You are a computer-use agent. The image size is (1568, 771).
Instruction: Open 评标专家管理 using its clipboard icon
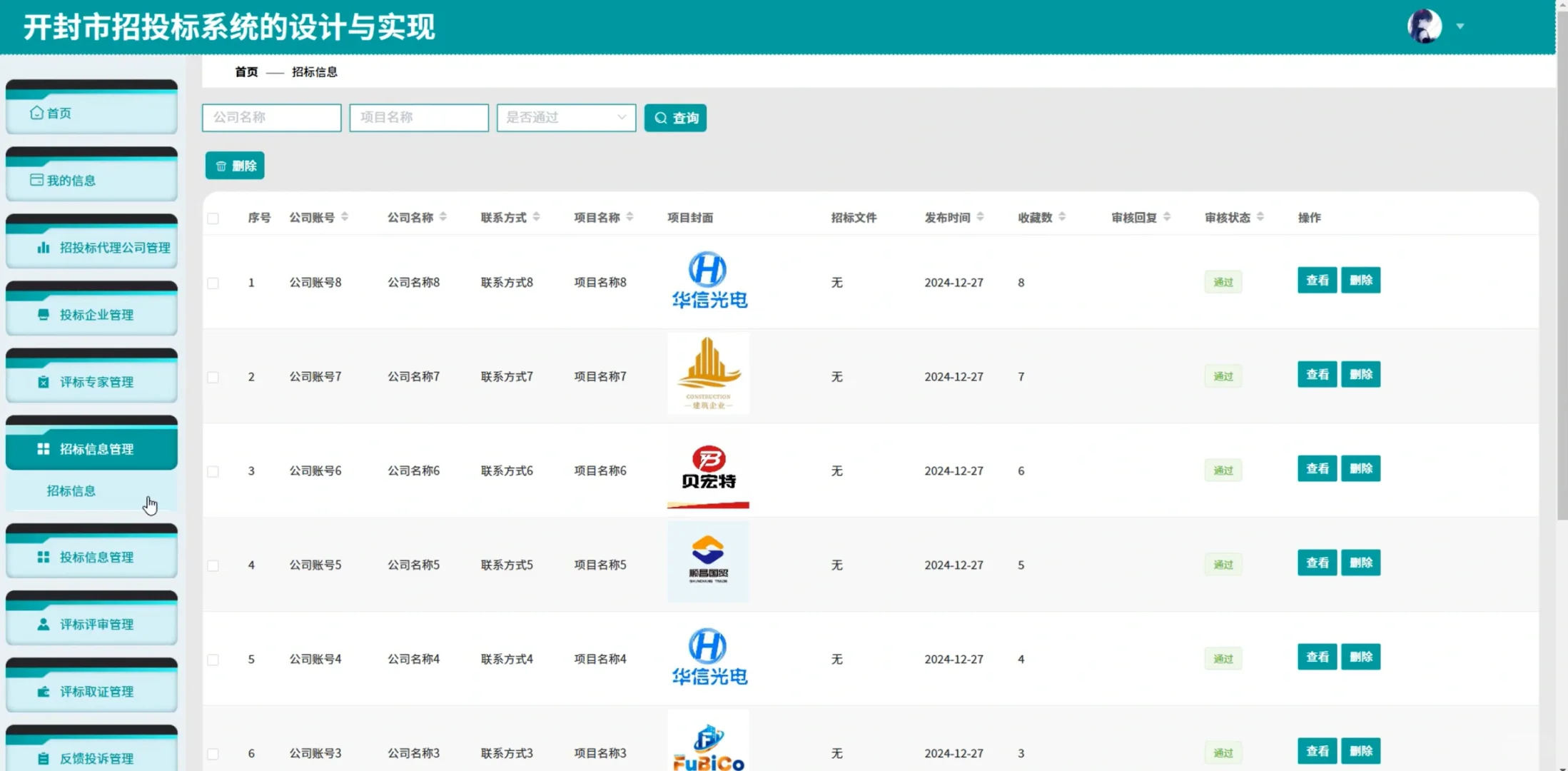click(x=43, y=382)
